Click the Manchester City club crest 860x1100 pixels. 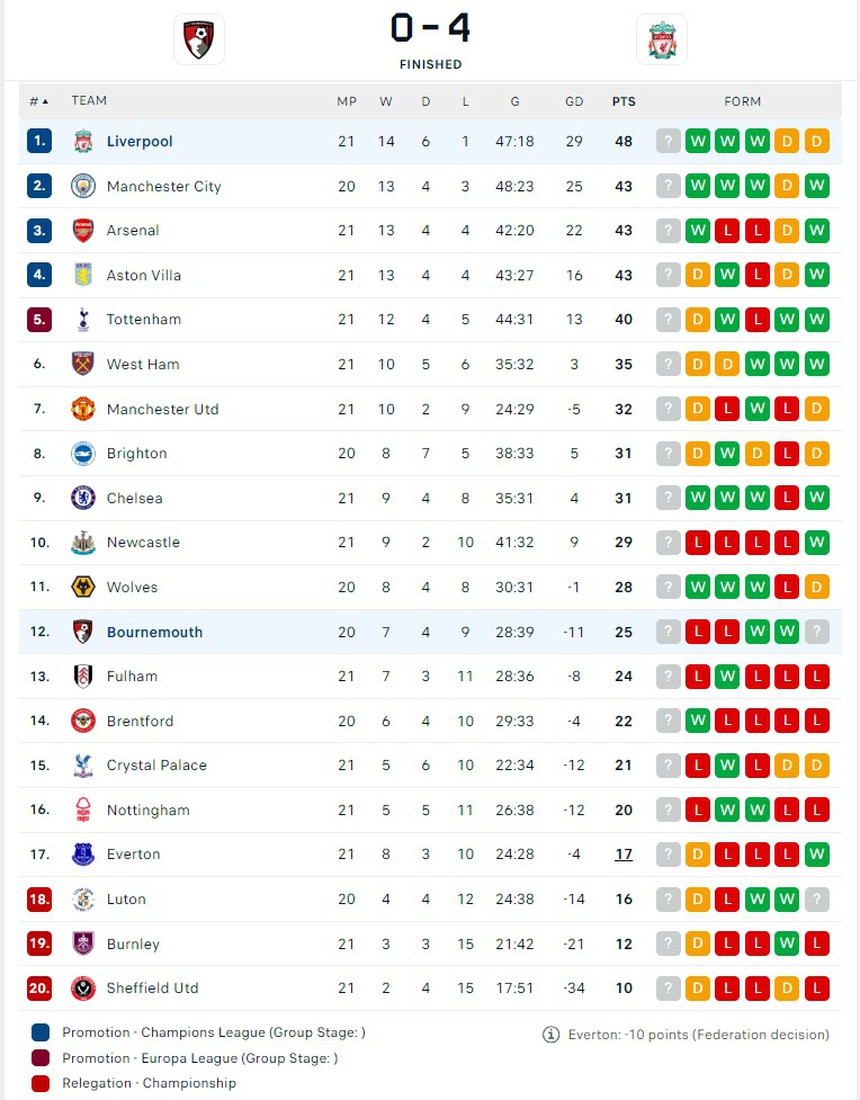(x=83, y=186)
